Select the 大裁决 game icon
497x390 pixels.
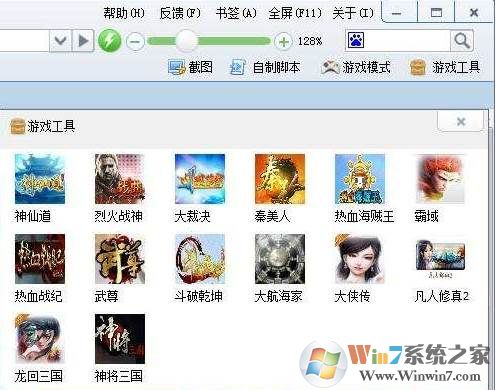point(200,179)
